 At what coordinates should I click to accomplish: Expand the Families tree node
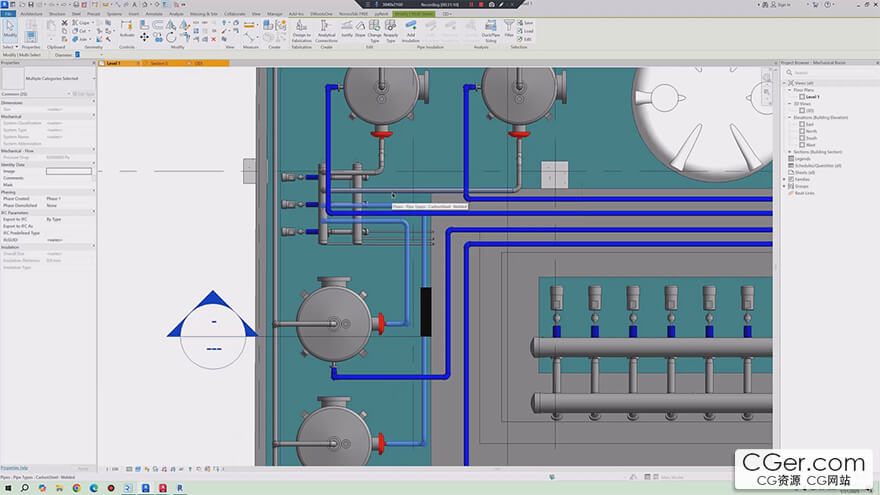click(784, 179)
